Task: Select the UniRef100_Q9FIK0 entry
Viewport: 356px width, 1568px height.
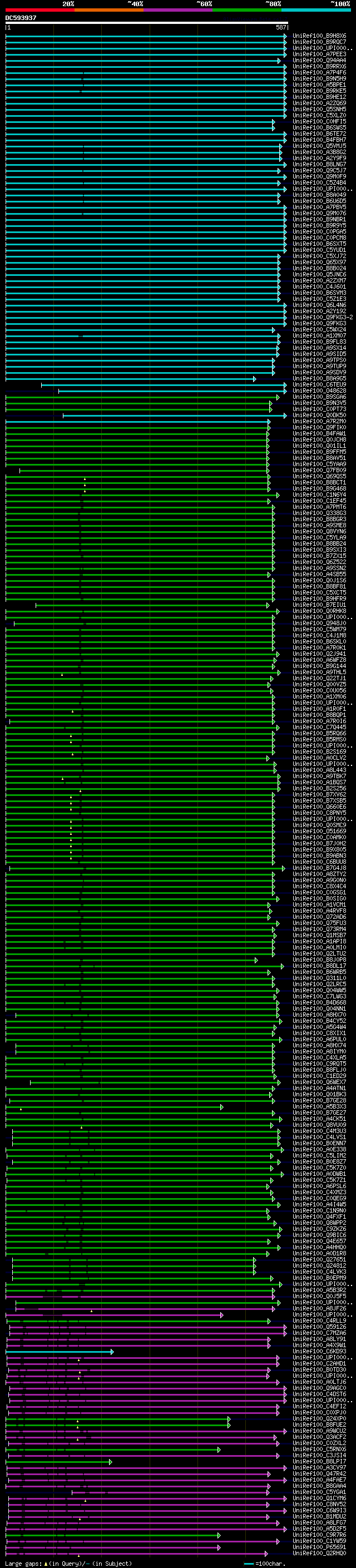Action: (x=319, y=427)
